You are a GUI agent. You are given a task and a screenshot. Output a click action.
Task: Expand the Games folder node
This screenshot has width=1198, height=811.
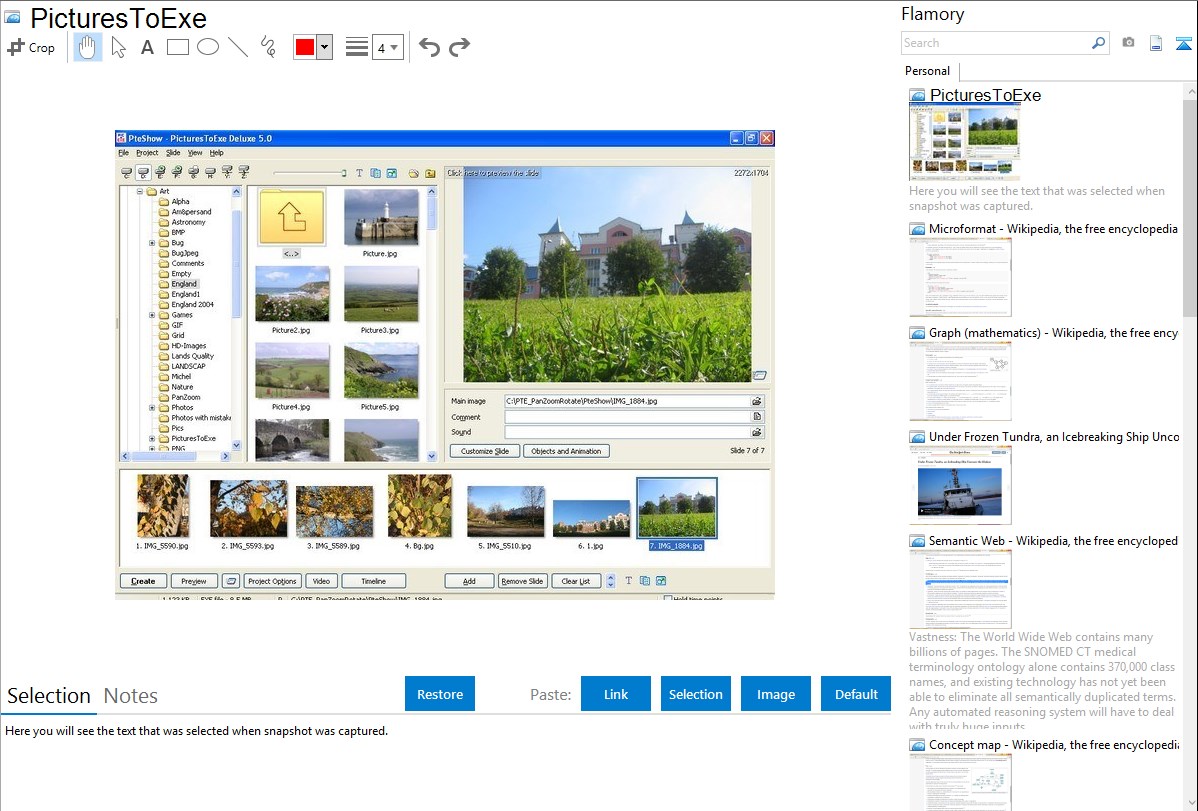click(152, 315)
